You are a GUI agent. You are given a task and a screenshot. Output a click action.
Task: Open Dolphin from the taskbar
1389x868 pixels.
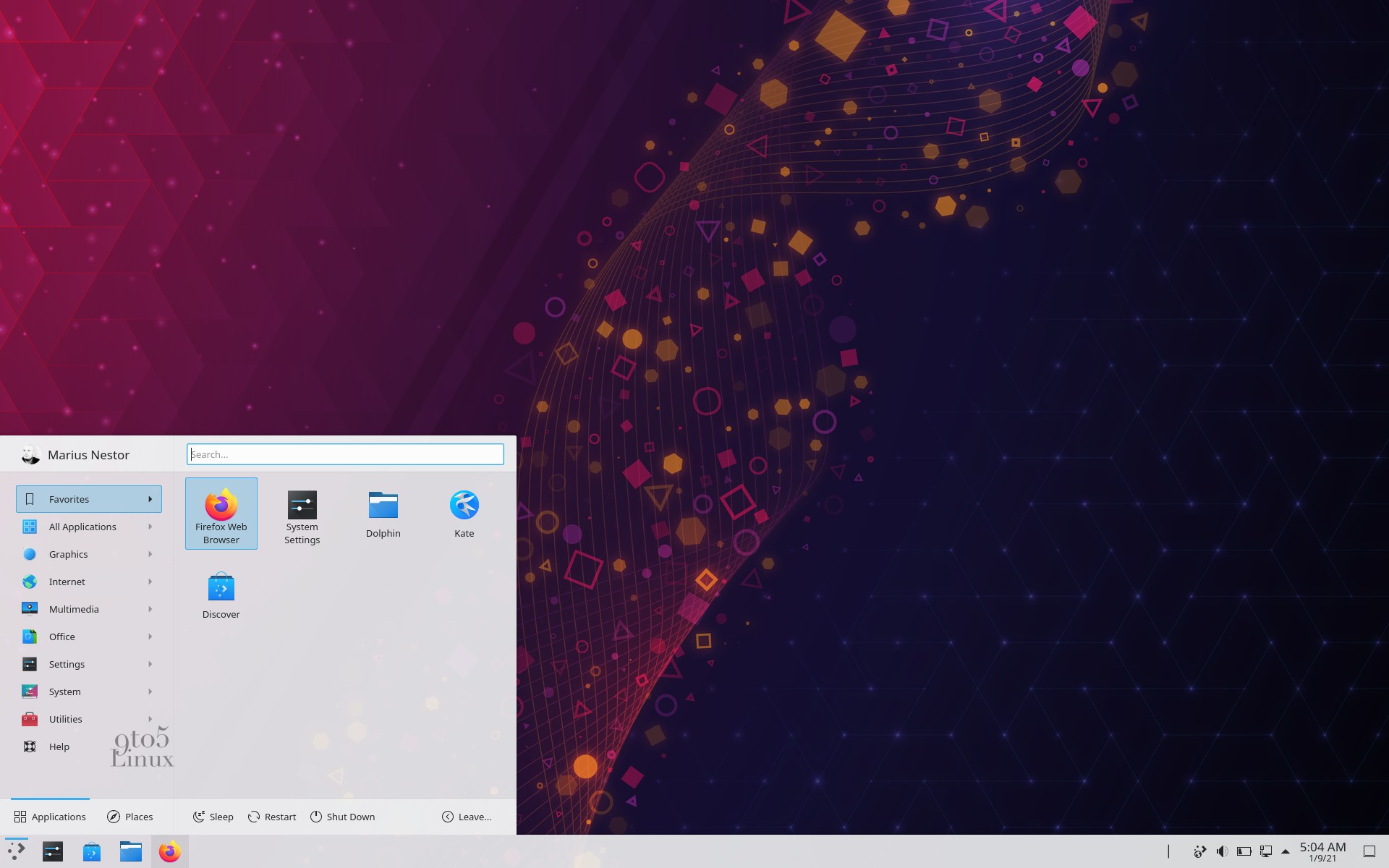131,851
